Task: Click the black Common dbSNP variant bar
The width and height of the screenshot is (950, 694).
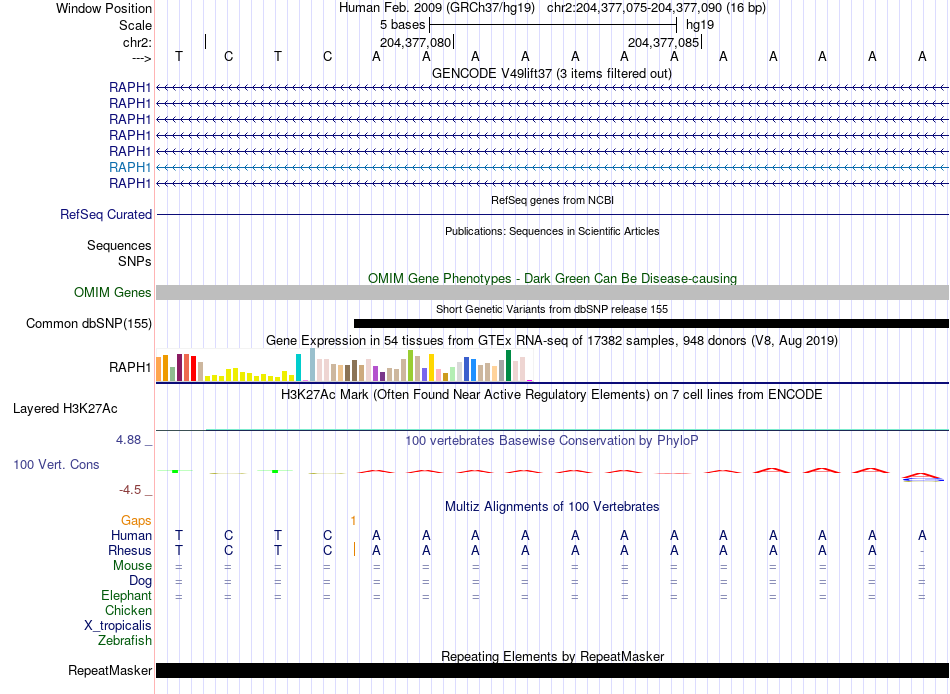Action: [x=651, y=324]
